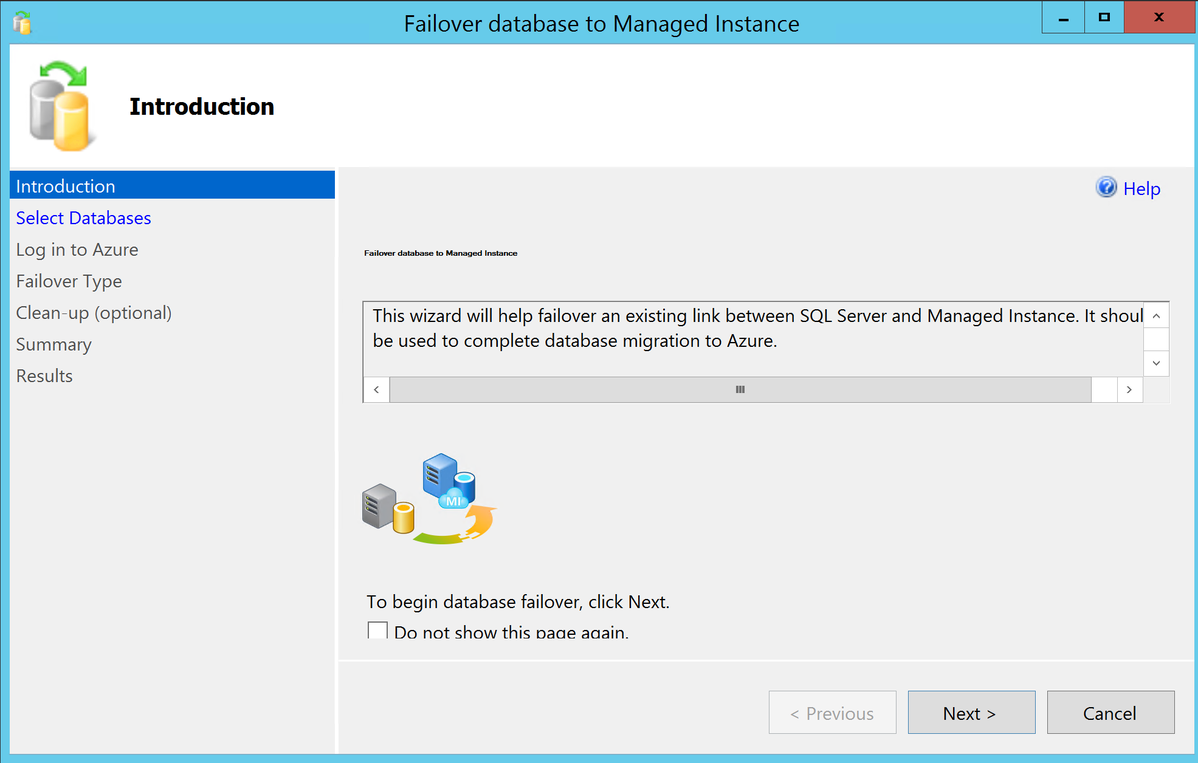Click the horizontal scrollbar left arrow
1198x763 pixels.
click(376, 390)
